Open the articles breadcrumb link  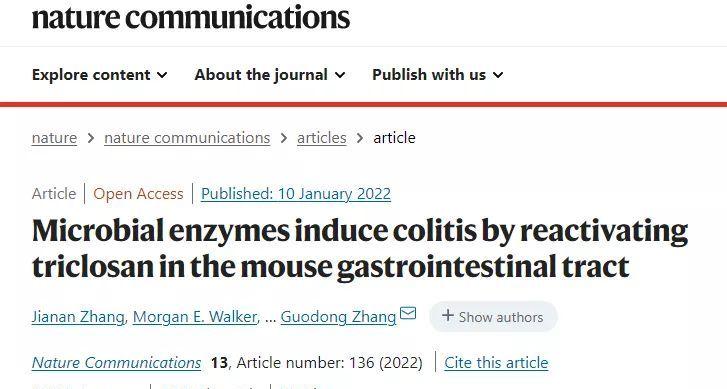(x=322, y=138)
